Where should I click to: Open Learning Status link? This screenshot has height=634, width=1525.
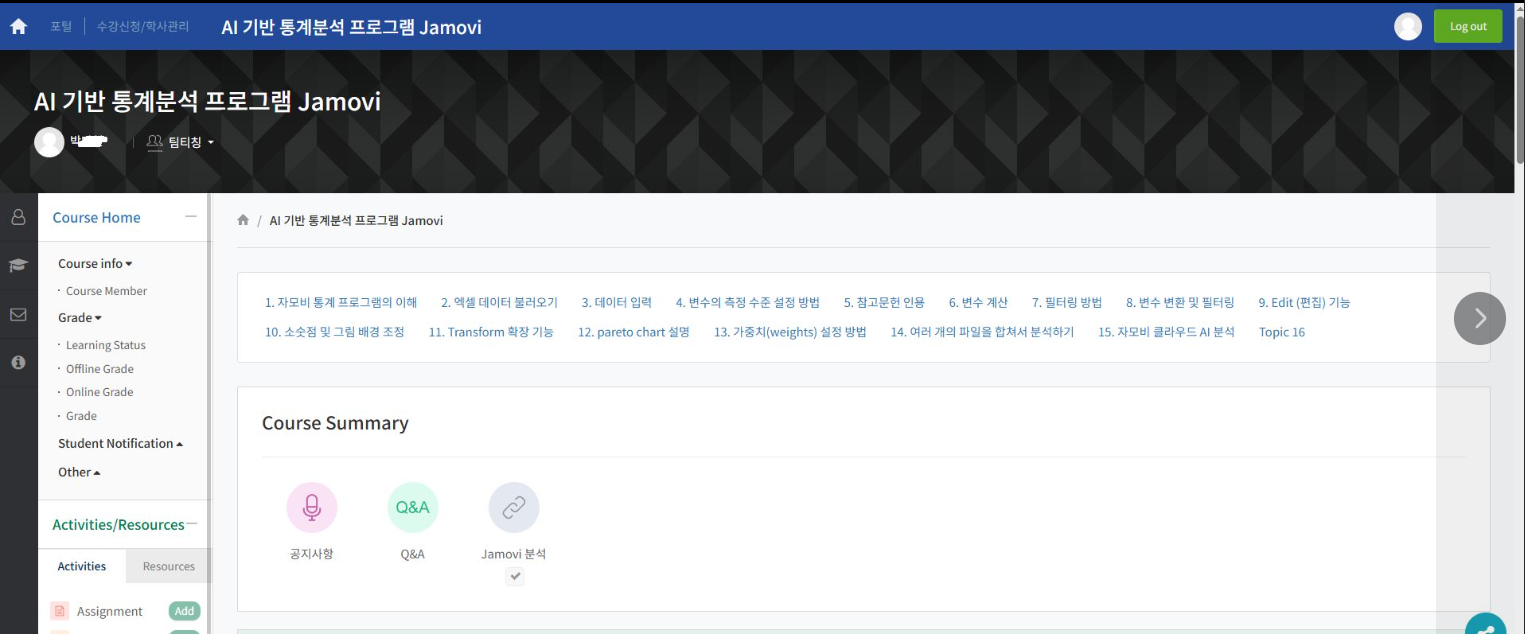(106, 345)
